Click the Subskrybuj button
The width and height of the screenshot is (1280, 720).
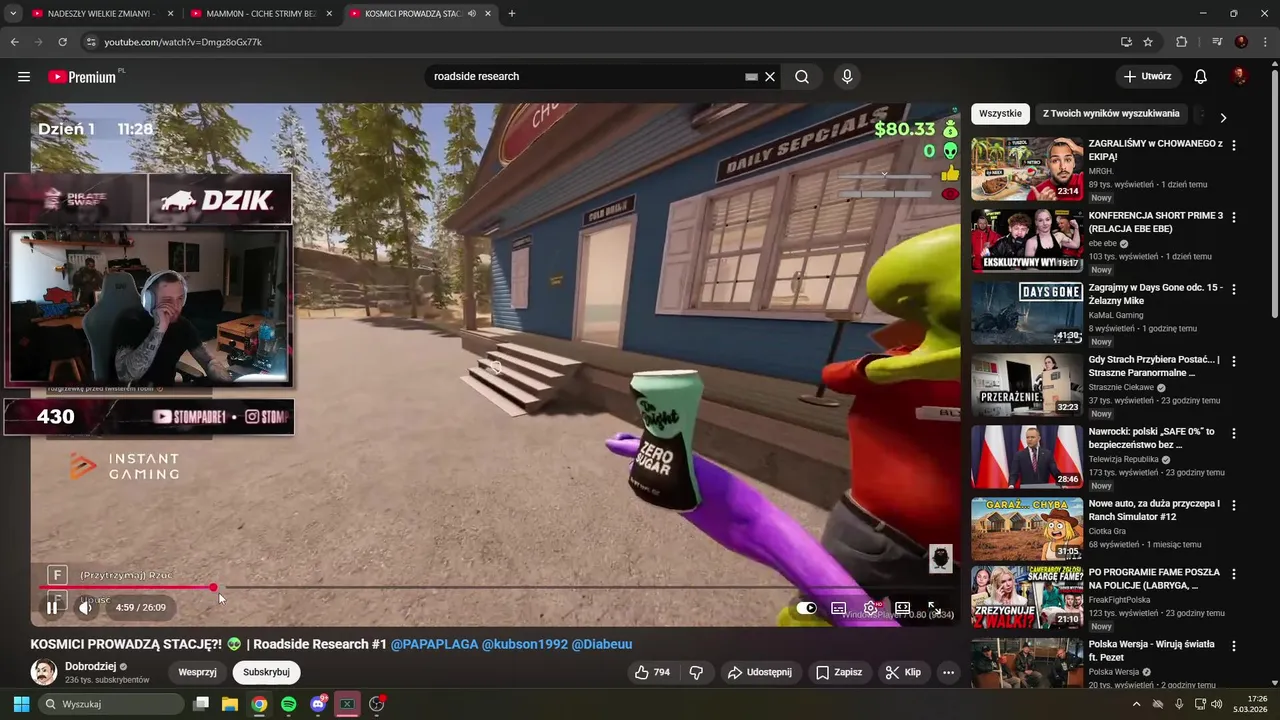[266, 673]
